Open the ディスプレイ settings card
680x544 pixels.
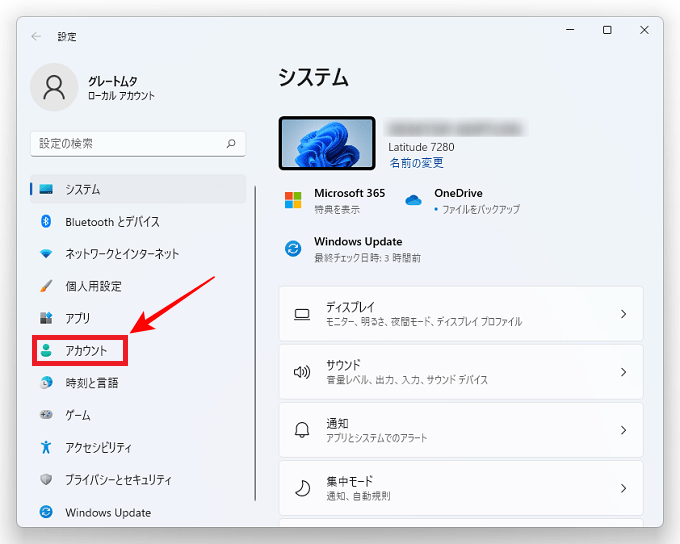point(461,314)
